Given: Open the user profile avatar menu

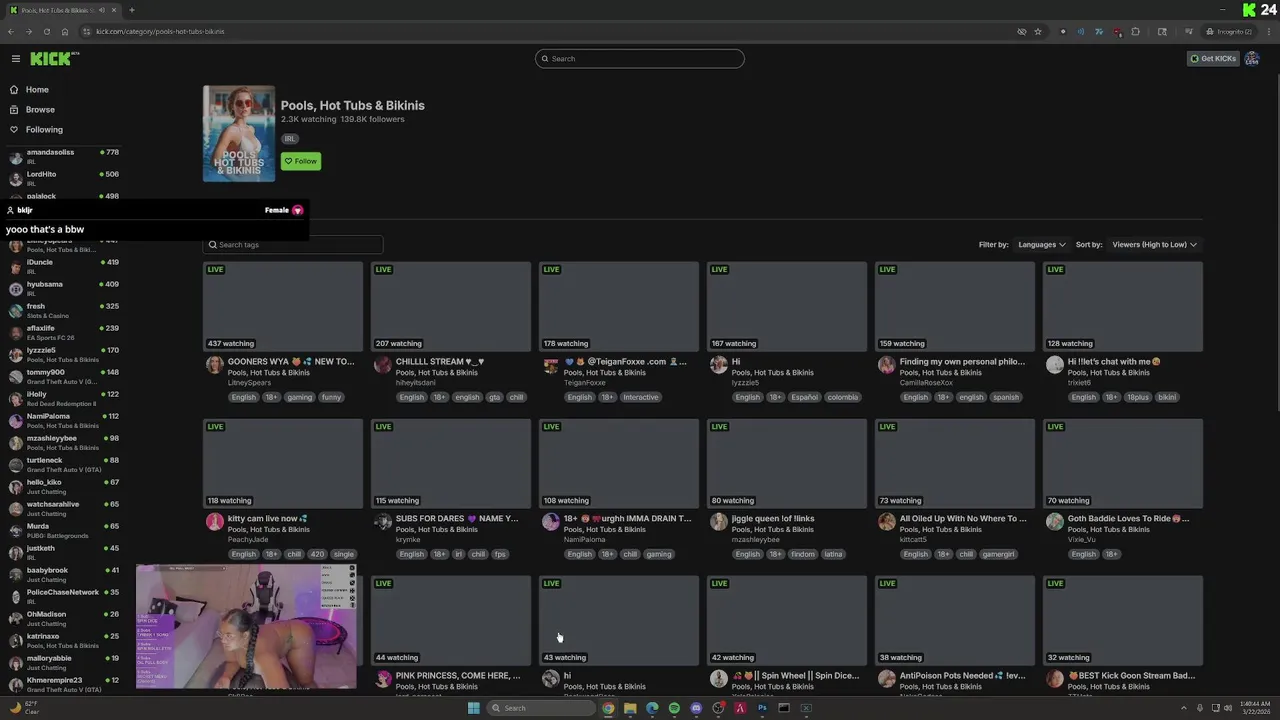Looking at the screenshot, I should click(1252, 59).
